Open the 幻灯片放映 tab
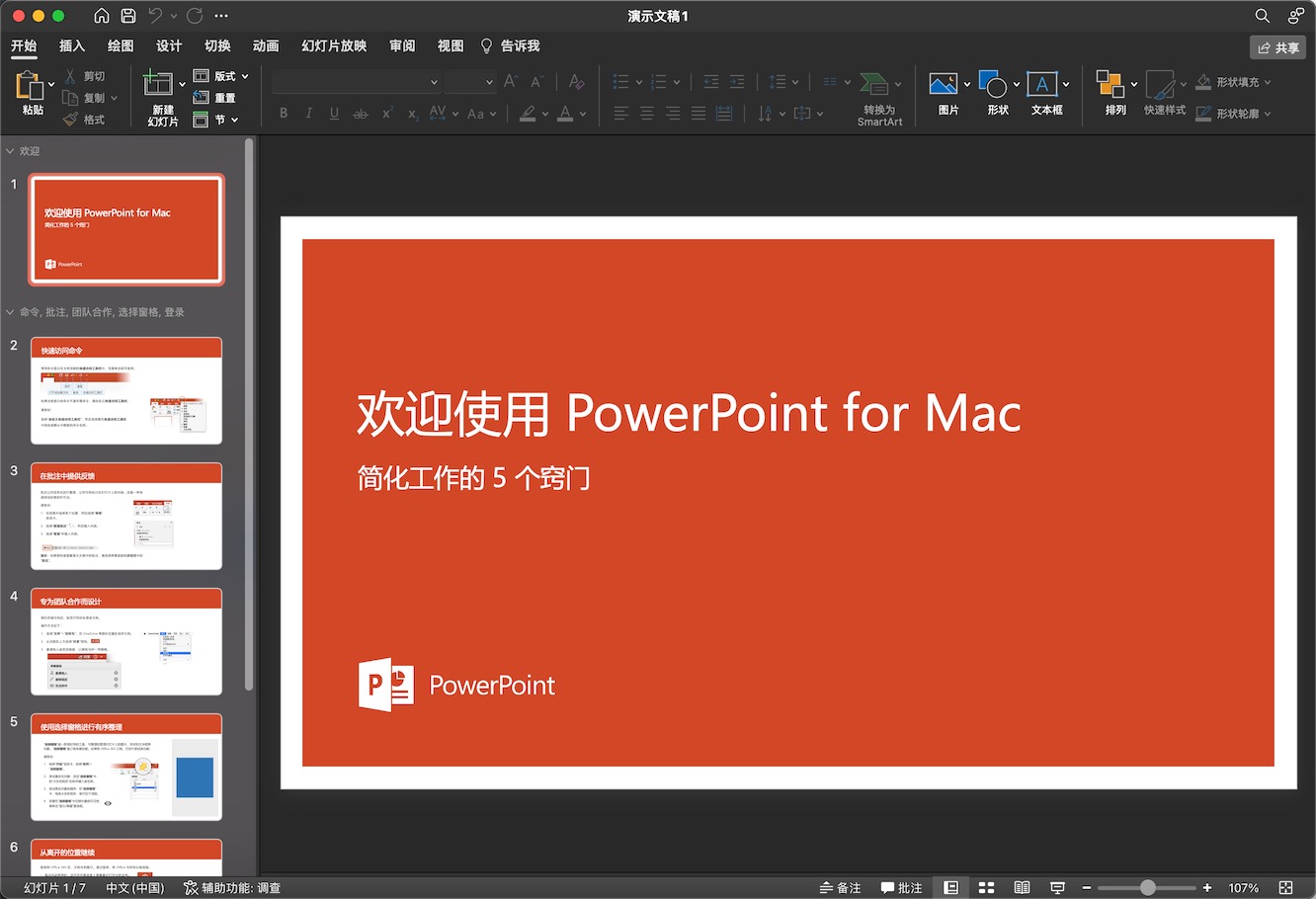1316x899 pixels. [x=334, y=45]
